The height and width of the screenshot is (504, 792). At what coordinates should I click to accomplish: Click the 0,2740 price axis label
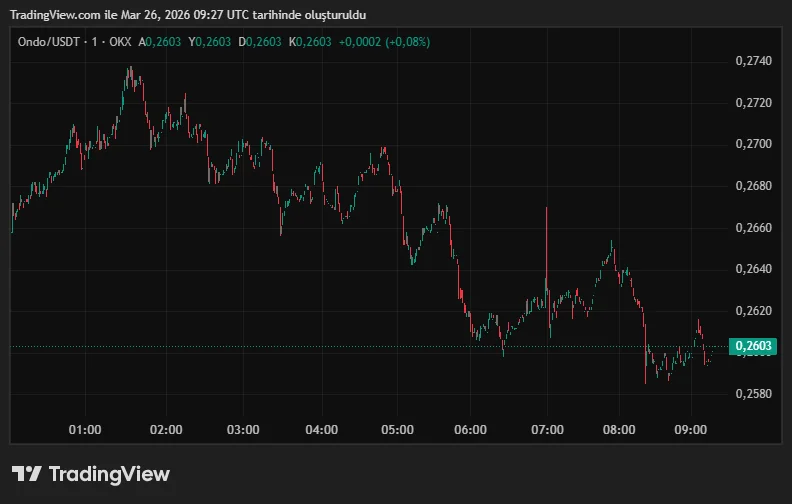tap(752, 62)
